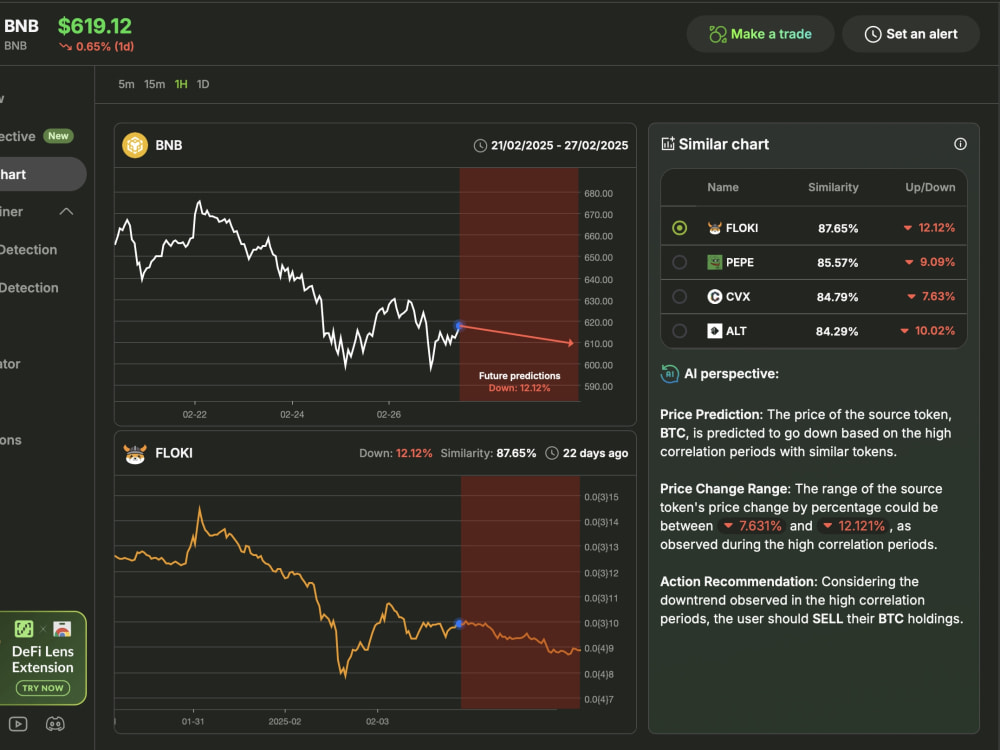Select the PEPE radio button
Viewport: 1000px width, 750px height.
coord(679,262)
